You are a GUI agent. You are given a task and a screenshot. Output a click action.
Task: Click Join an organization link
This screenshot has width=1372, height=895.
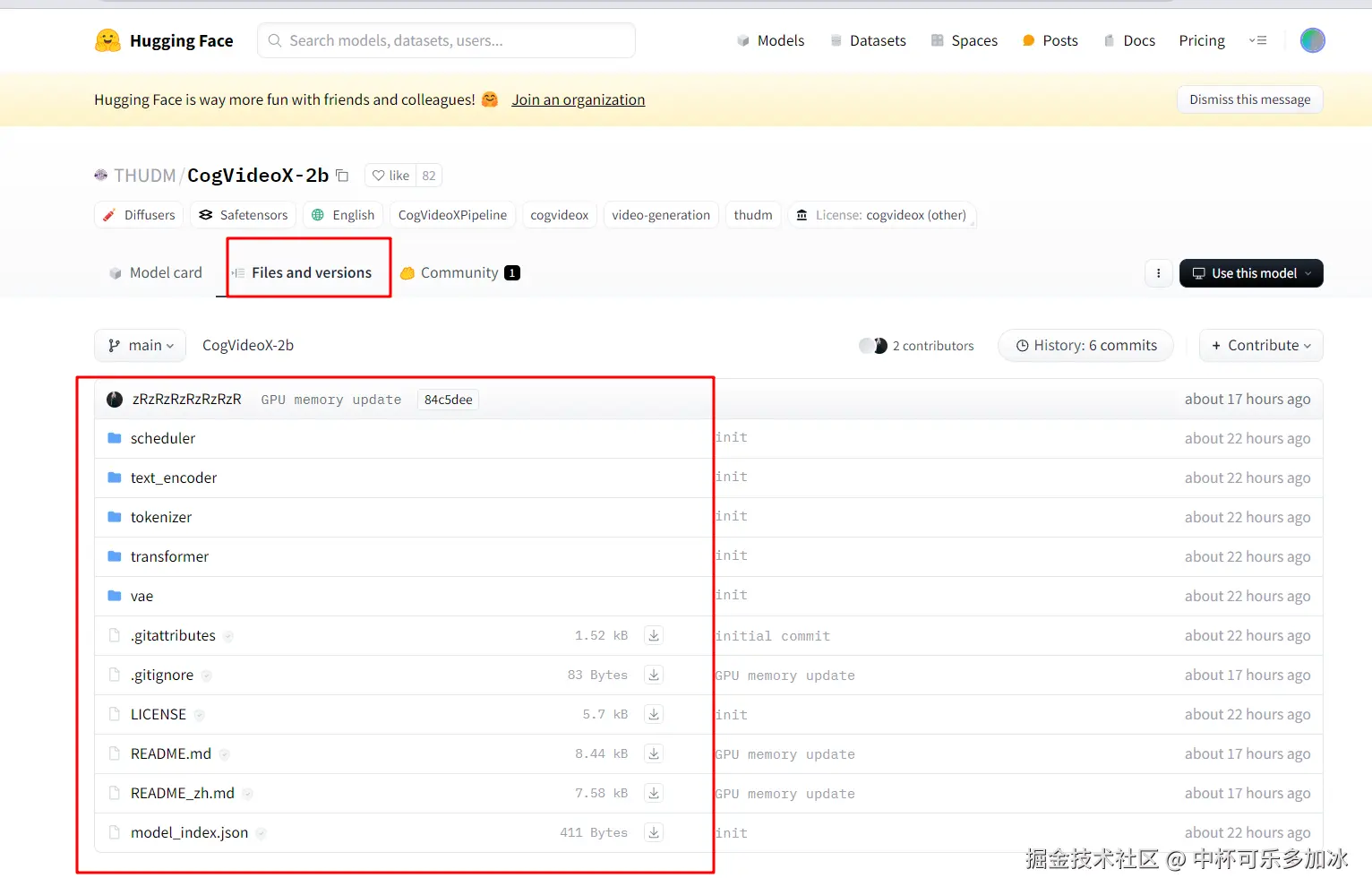[579, 99]
